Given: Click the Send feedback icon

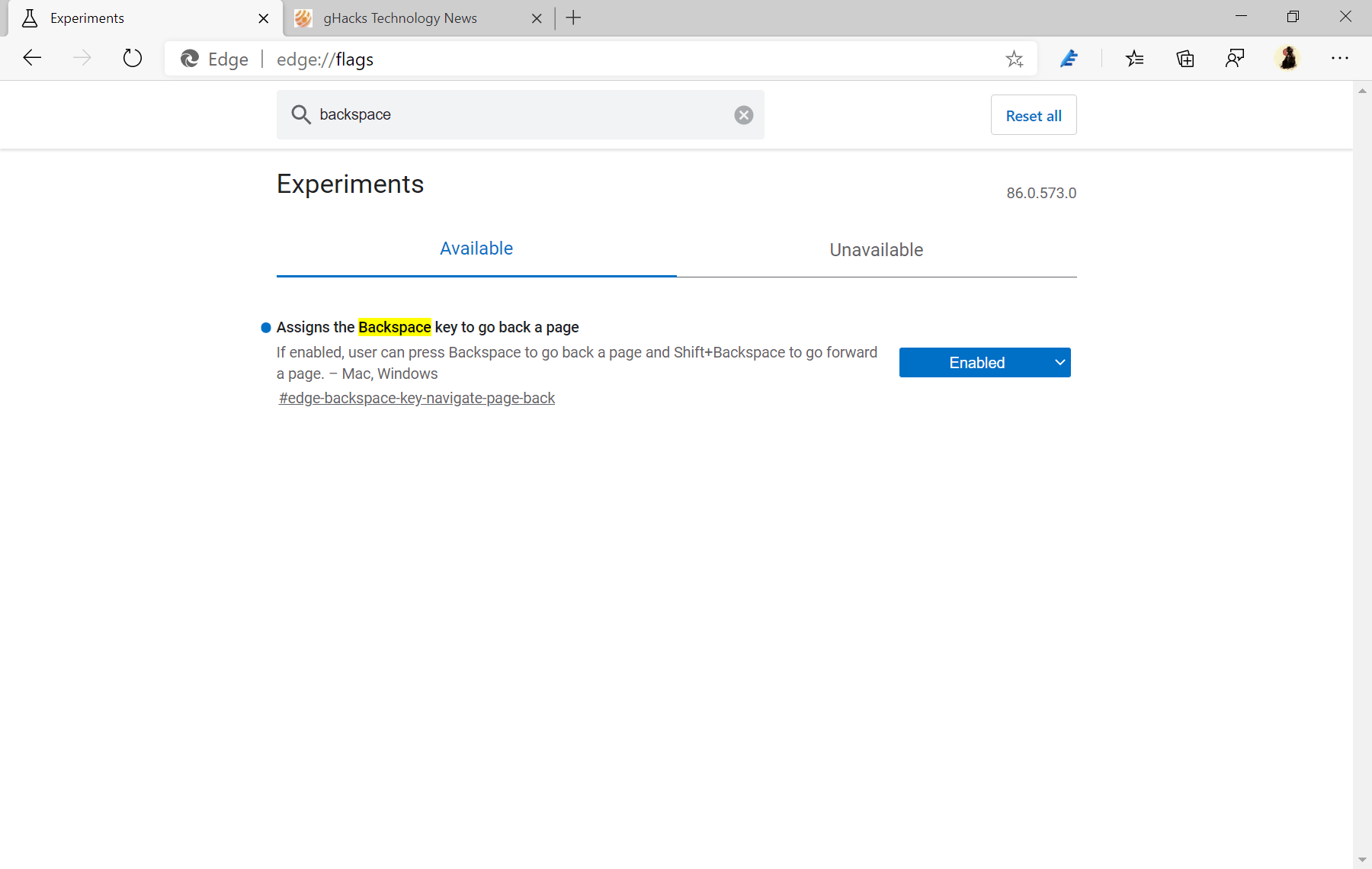Looking at the screenshot, I should click(1235, 58).
